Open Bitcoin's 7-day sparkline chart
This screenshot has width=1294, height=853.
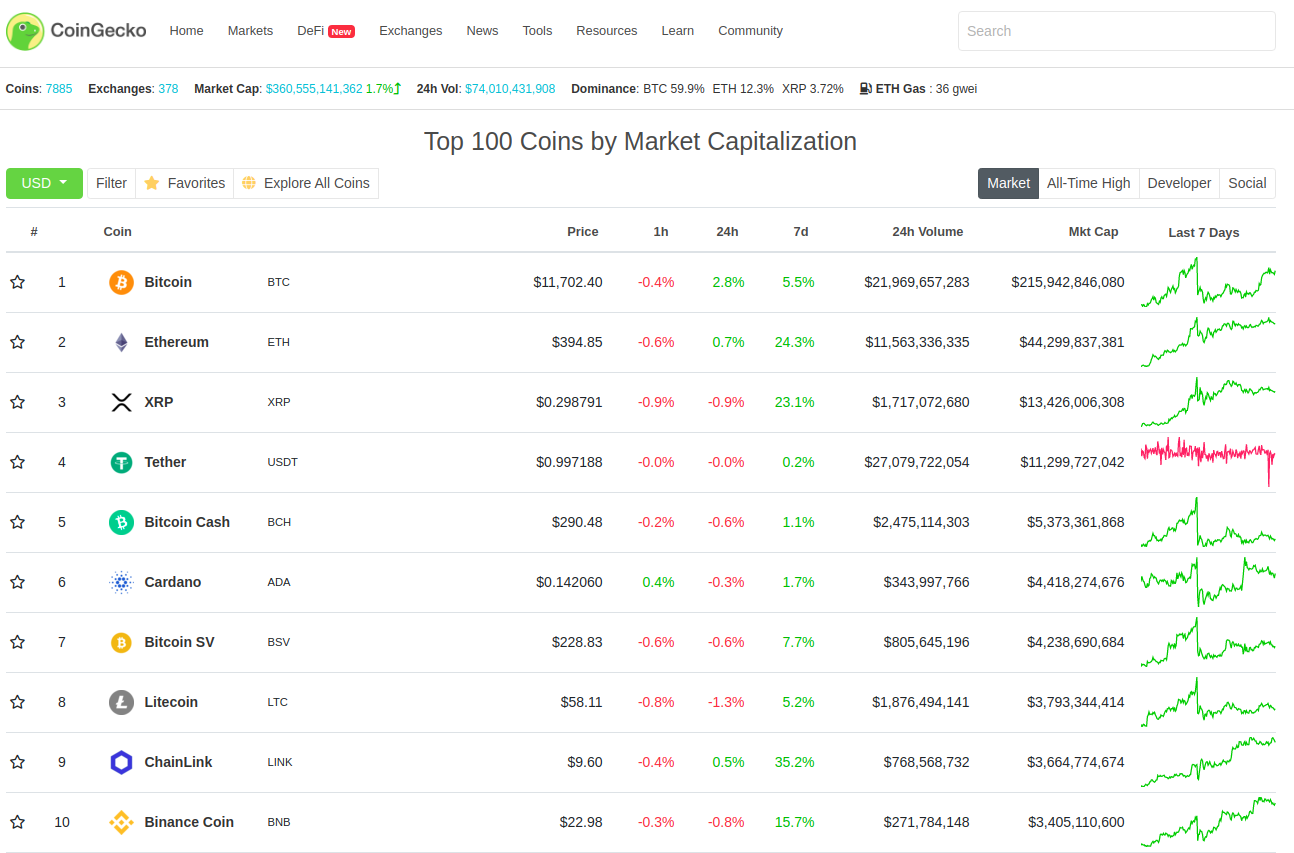[x=1208, y=282]
